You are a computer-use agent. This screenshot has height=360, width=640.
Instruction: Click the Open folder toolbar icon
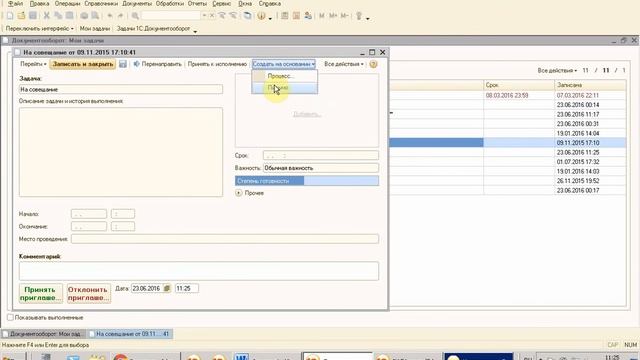(x=21, y=16)
